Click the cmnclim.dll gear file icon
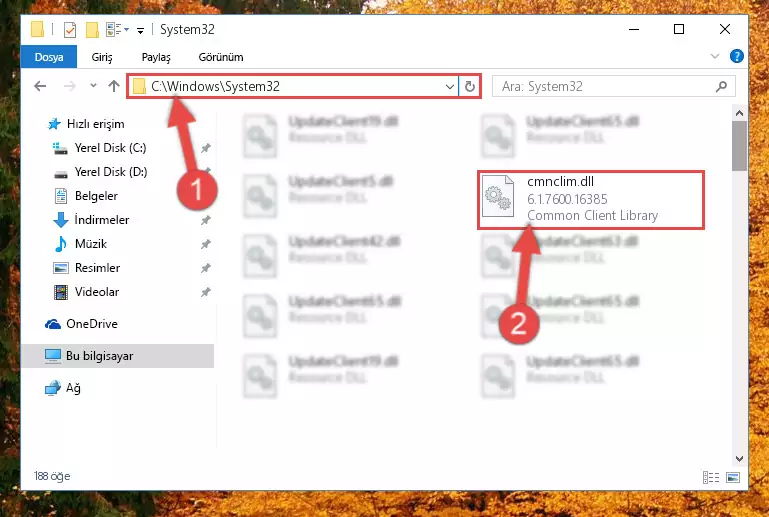Viewport: 769px width, 517px height. point(498,196)
